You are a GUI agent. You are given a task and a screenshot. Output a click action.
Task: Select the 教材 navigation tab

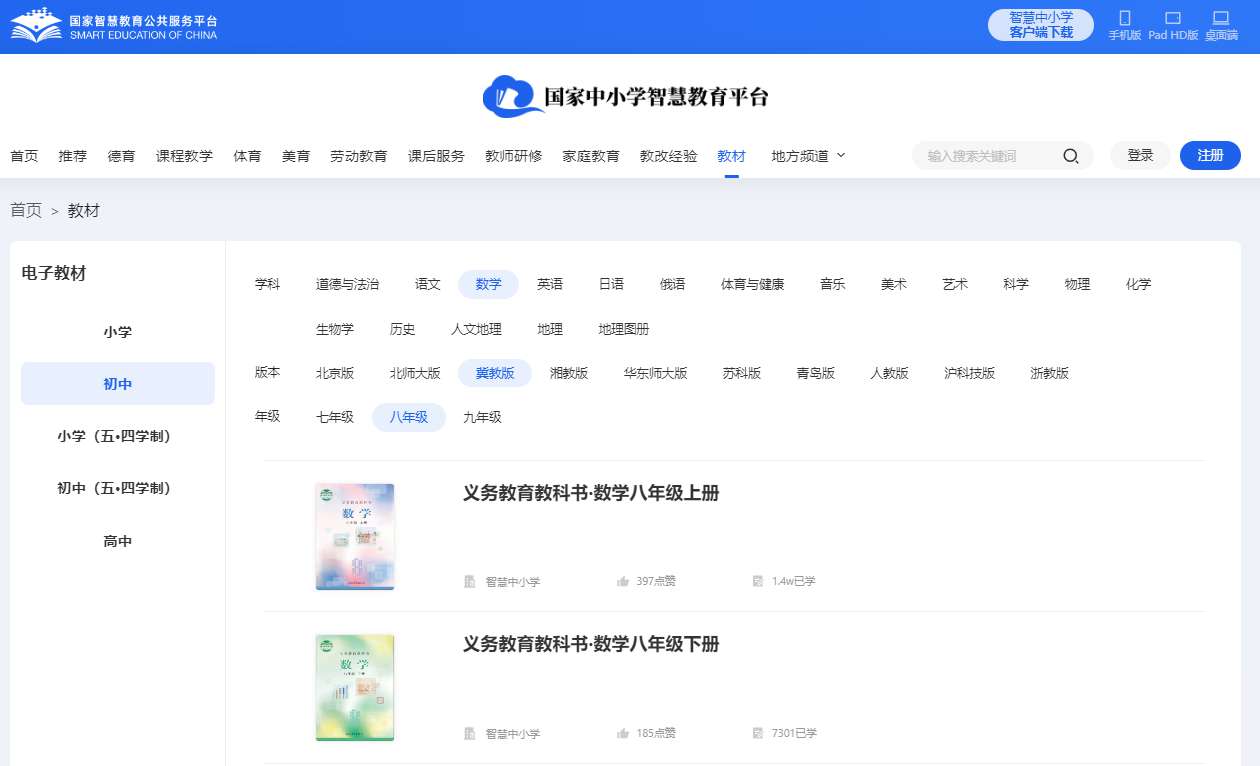731,156
